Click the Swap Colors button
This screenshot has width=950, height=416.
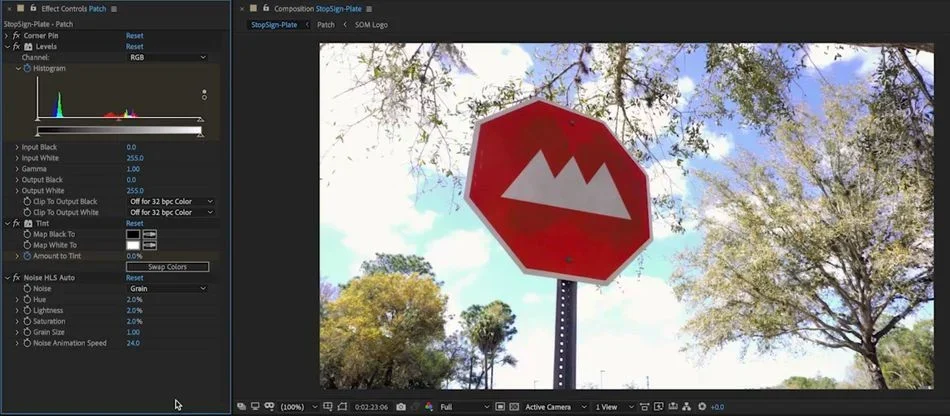pyautogui.click(x=167, y=267)
